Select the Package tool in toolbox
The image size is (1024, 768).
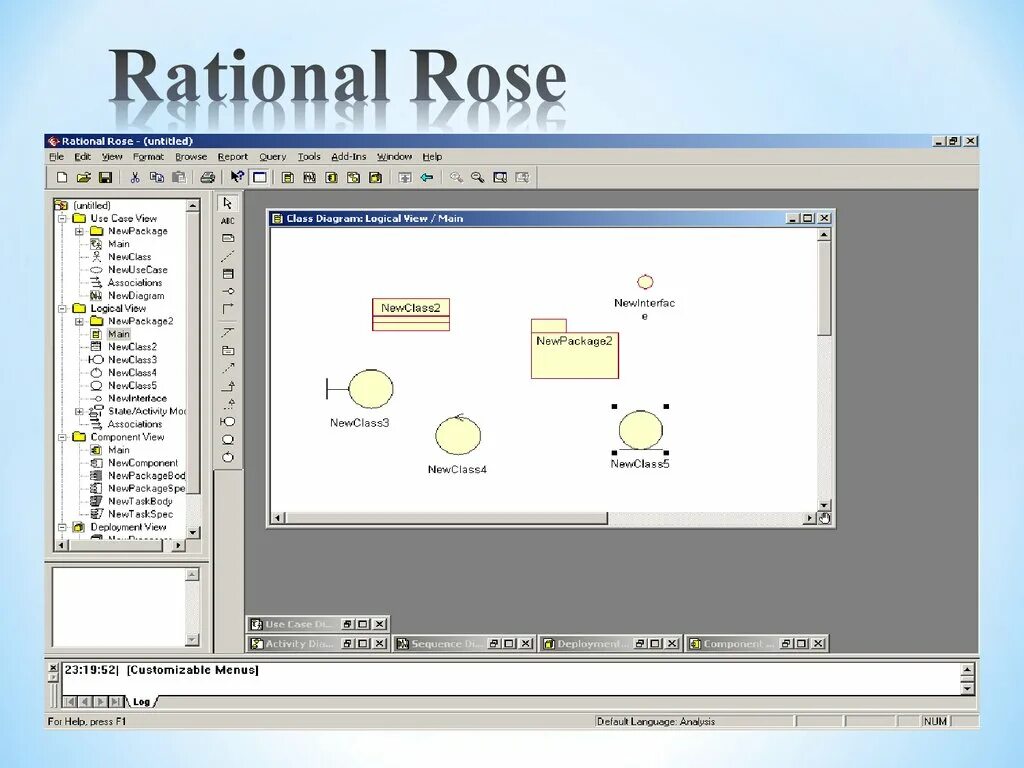228,351
